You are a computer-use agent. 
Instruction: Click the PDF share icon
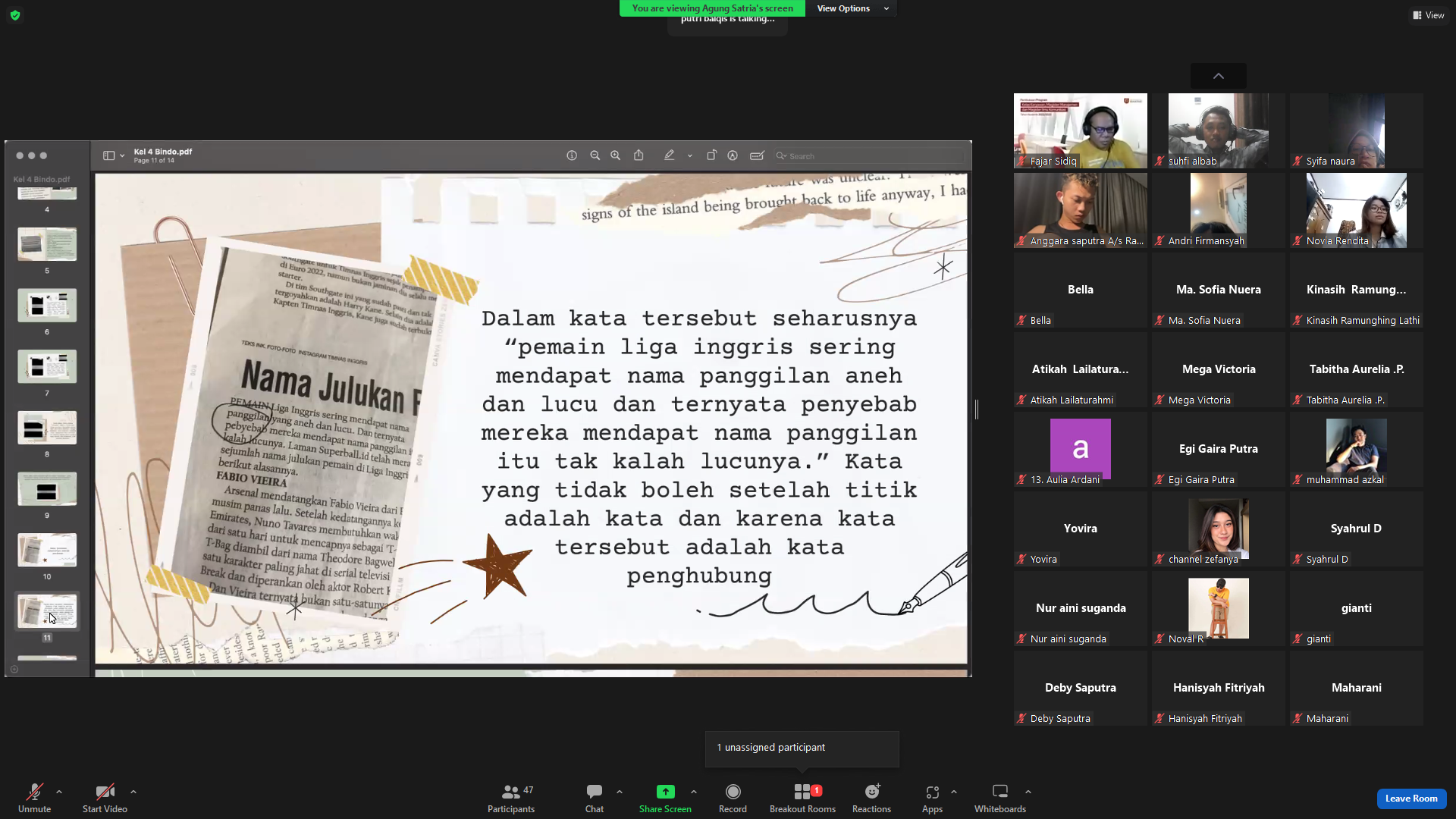pos(639,155)
